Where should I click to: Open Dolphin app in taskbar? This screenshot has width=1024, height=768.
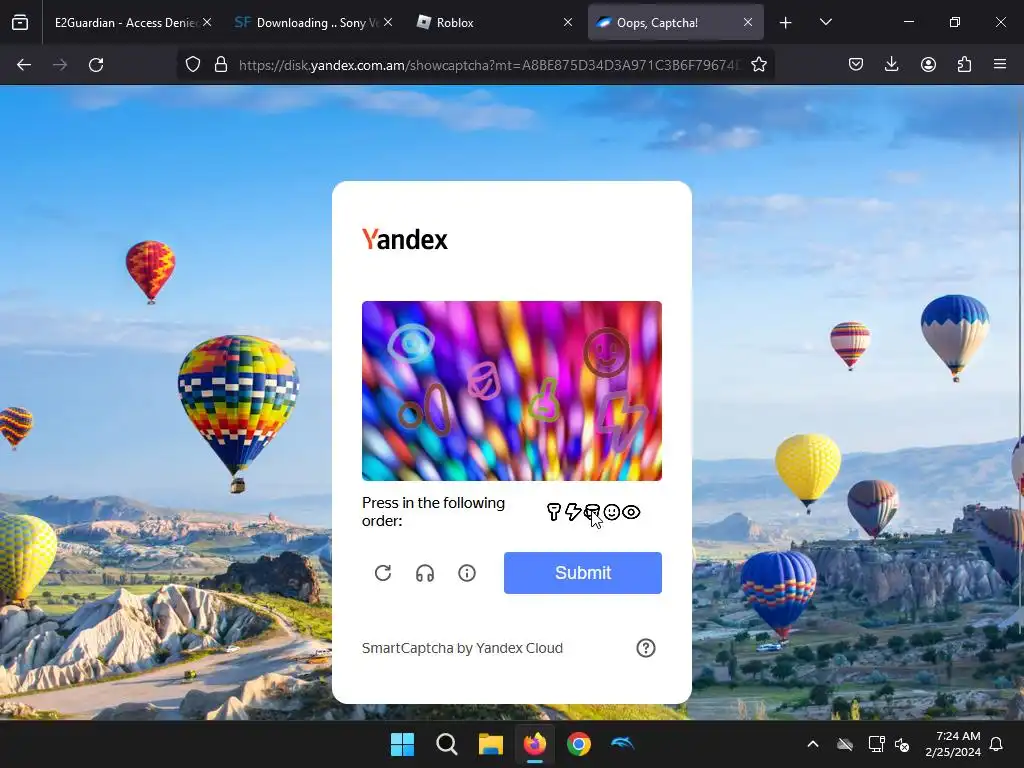click(623, 744)
